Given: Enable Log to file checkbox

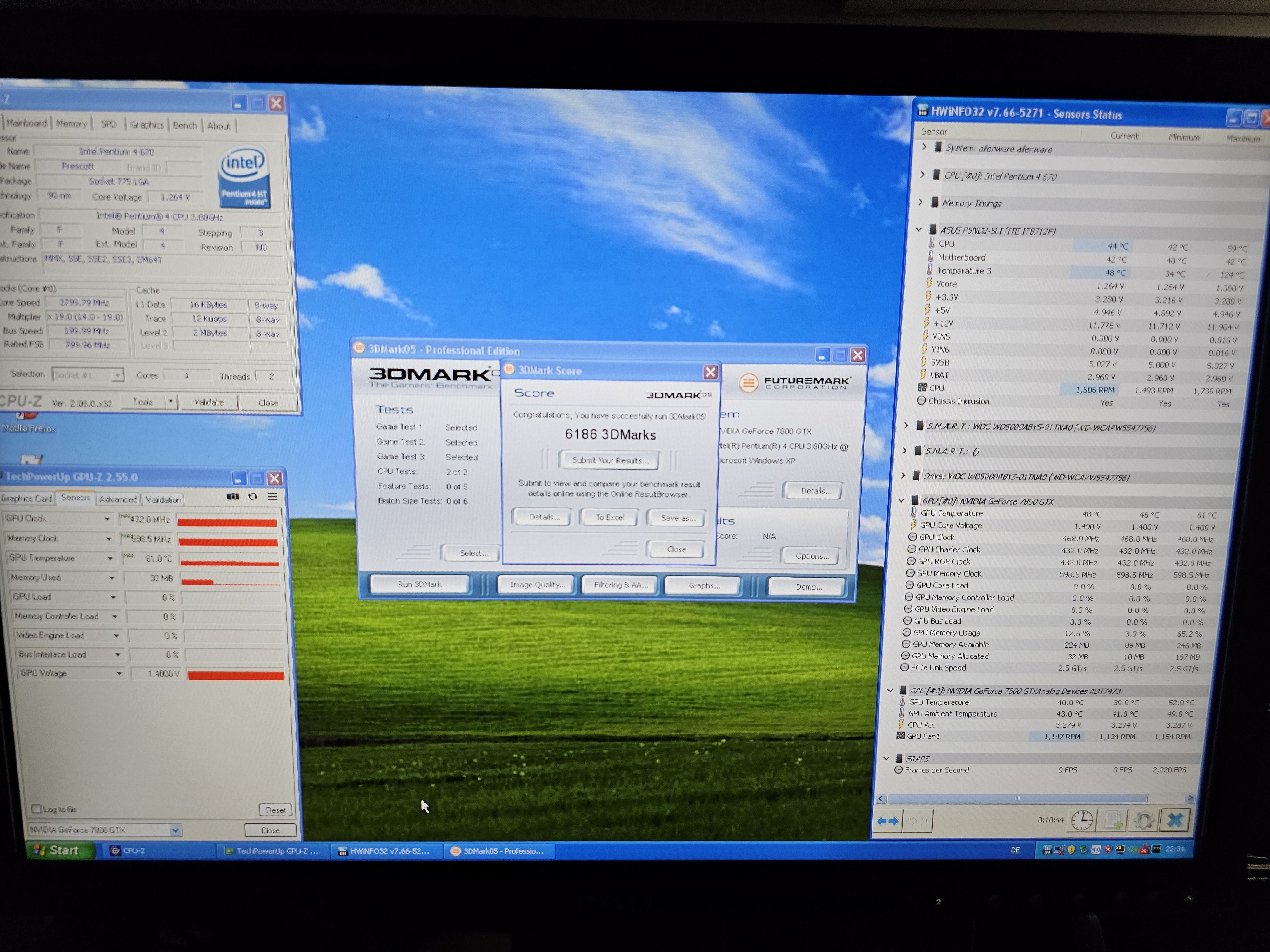Looking at the screenshot, I should (x=37, y=809).
